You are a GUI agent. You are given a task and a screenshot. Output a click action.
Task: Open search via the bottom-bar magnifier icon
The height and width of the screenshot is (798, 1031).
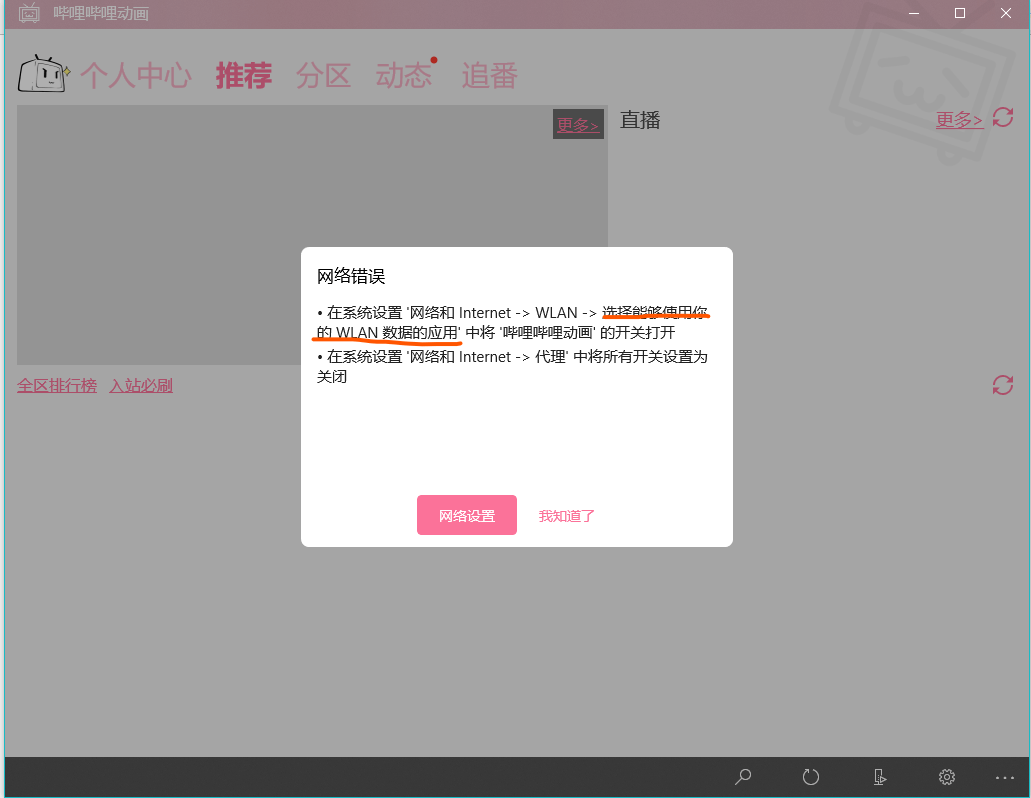(x=743, y=777)
